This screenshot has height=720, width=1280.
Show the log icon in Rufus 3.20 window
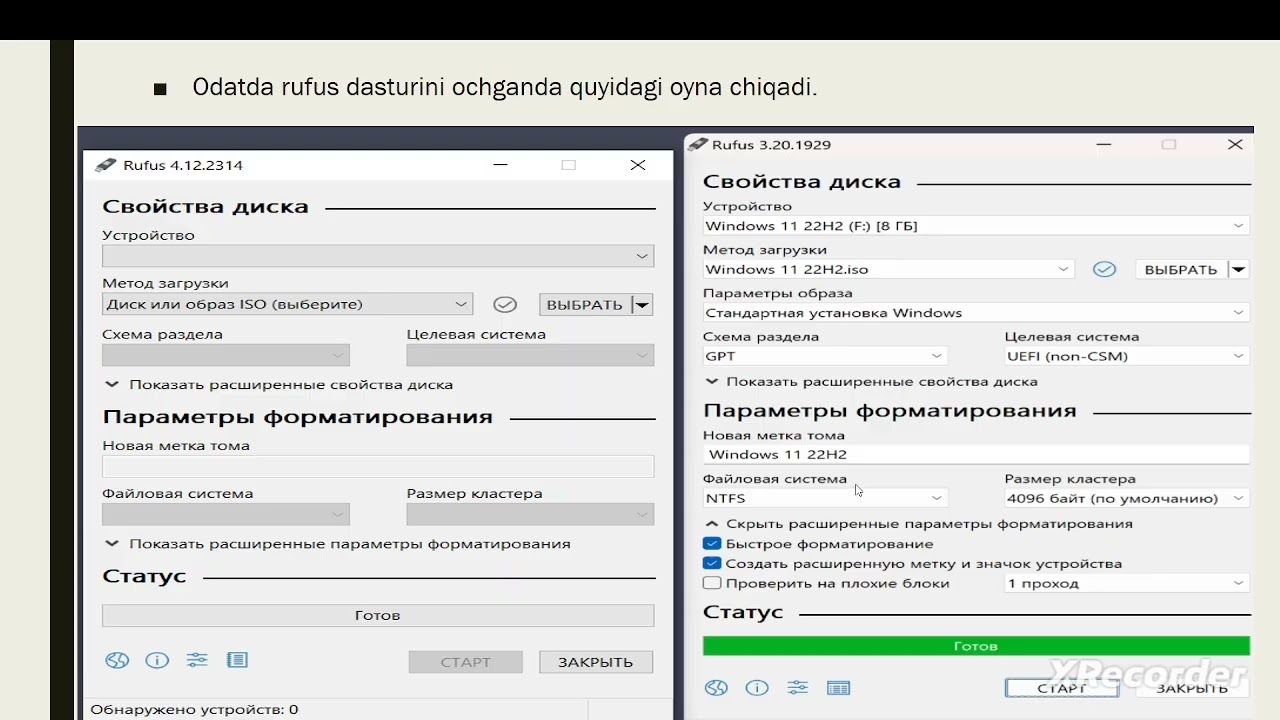pyautogui.click(x=838, y=688)
